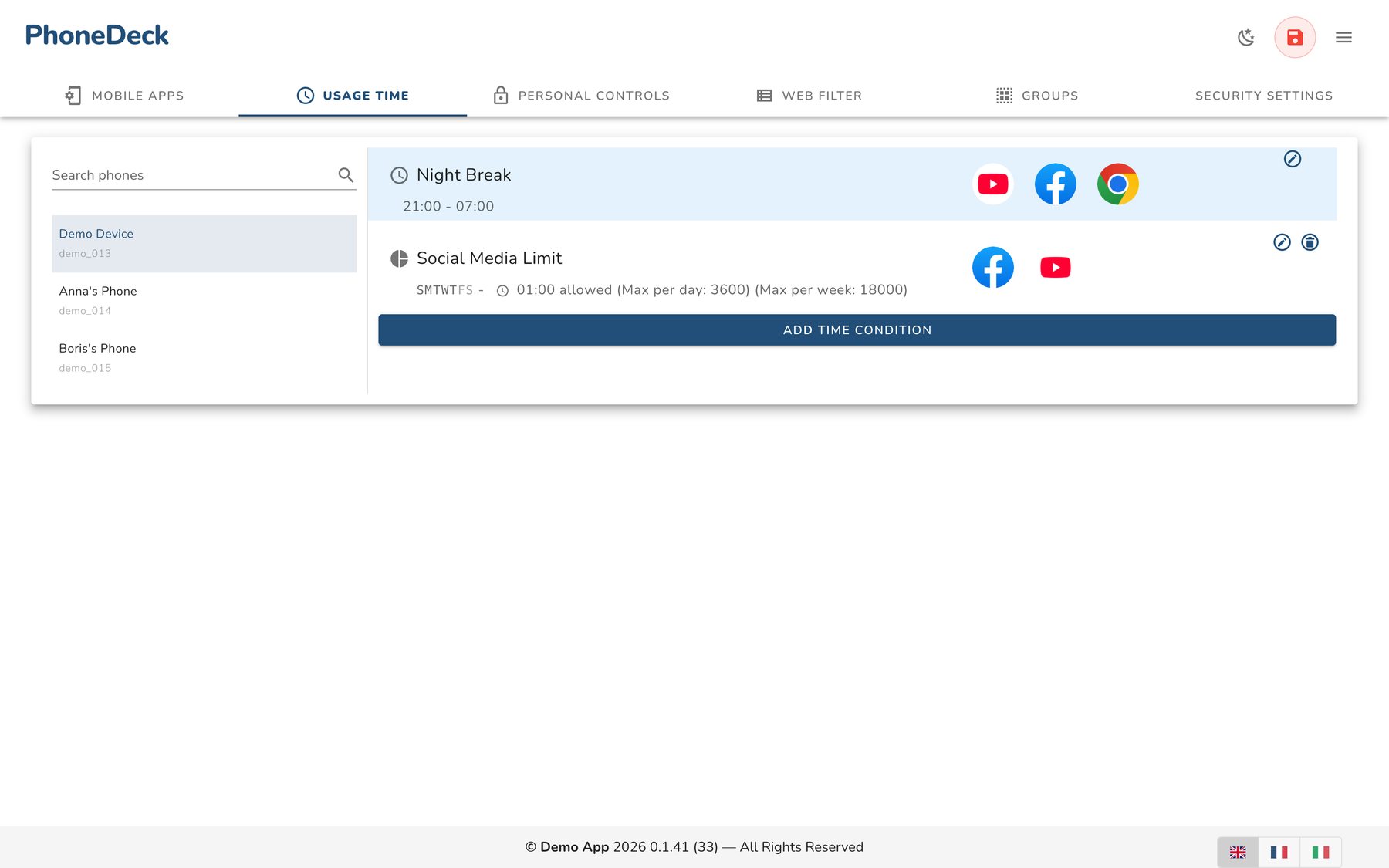
Task: Click the Groups grid icon
Action: pos(1004,96)
